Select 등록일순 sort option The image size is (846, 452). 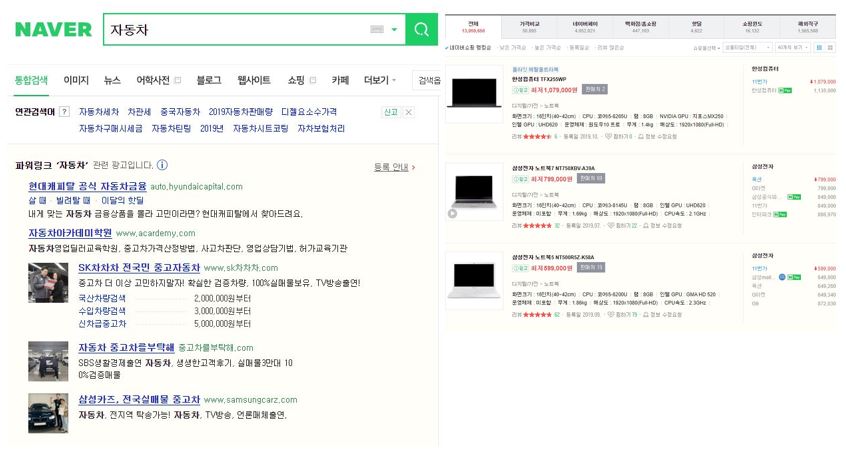[579, 47]
